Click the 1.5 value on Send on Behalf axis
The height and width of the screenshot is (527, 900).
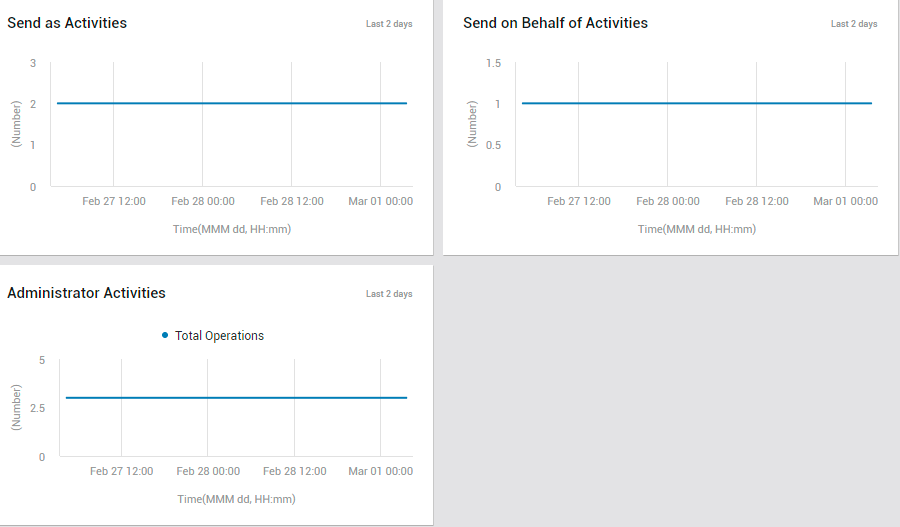tap(494, 63)
